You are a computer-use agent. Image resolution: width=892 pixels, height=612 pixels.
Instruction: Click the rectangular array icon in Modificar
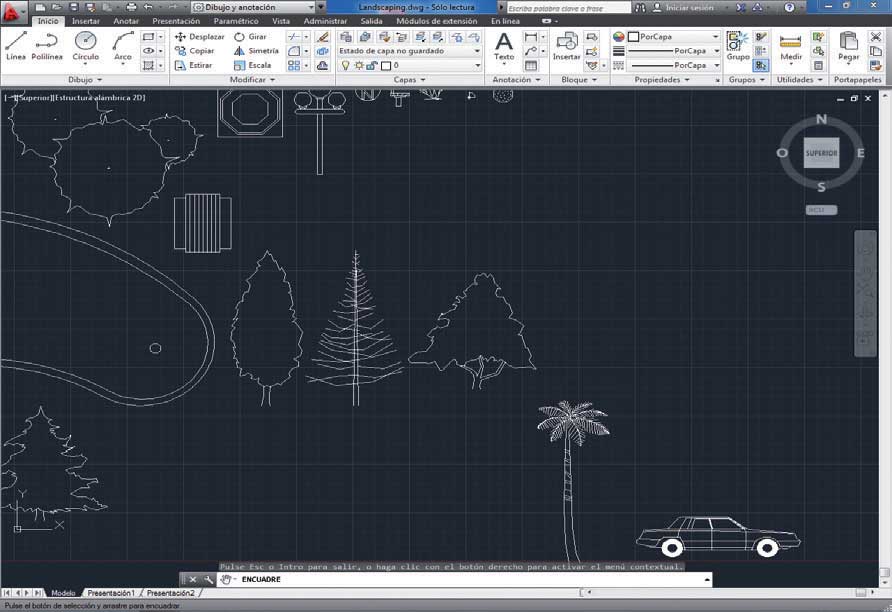[x=294, y=65]
